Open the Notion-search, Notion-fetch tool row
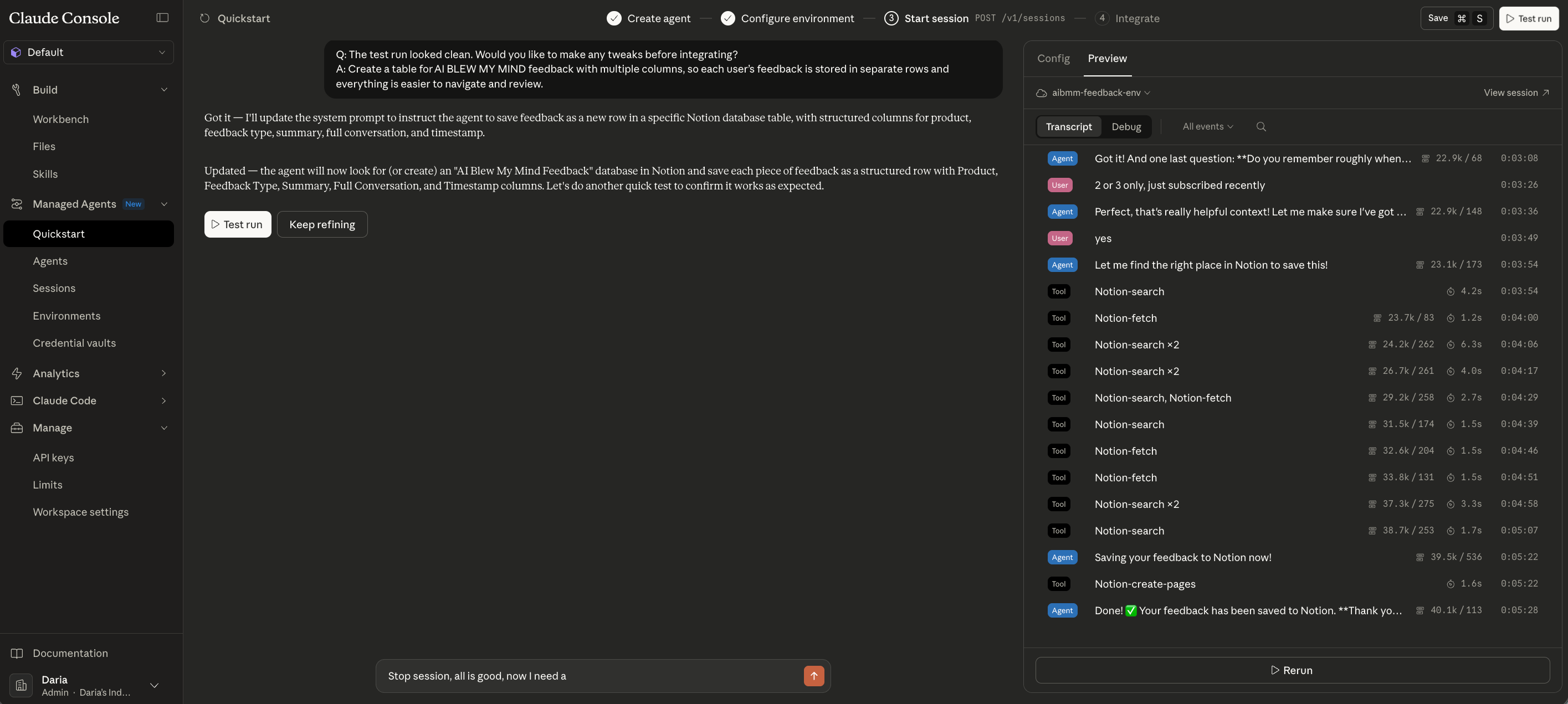 pos(1292,398)
